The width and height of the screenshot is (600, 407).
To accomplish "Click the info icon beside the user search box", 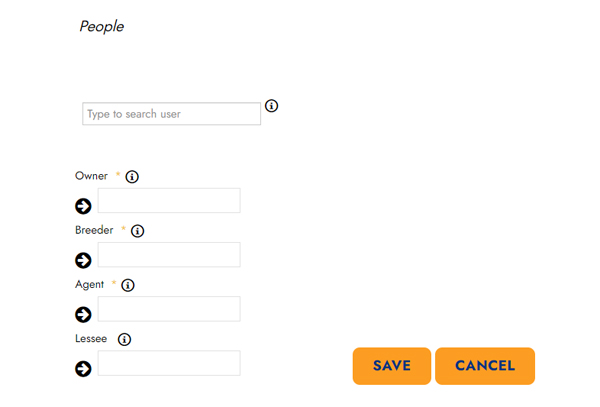I will click(x=271, y=106).
